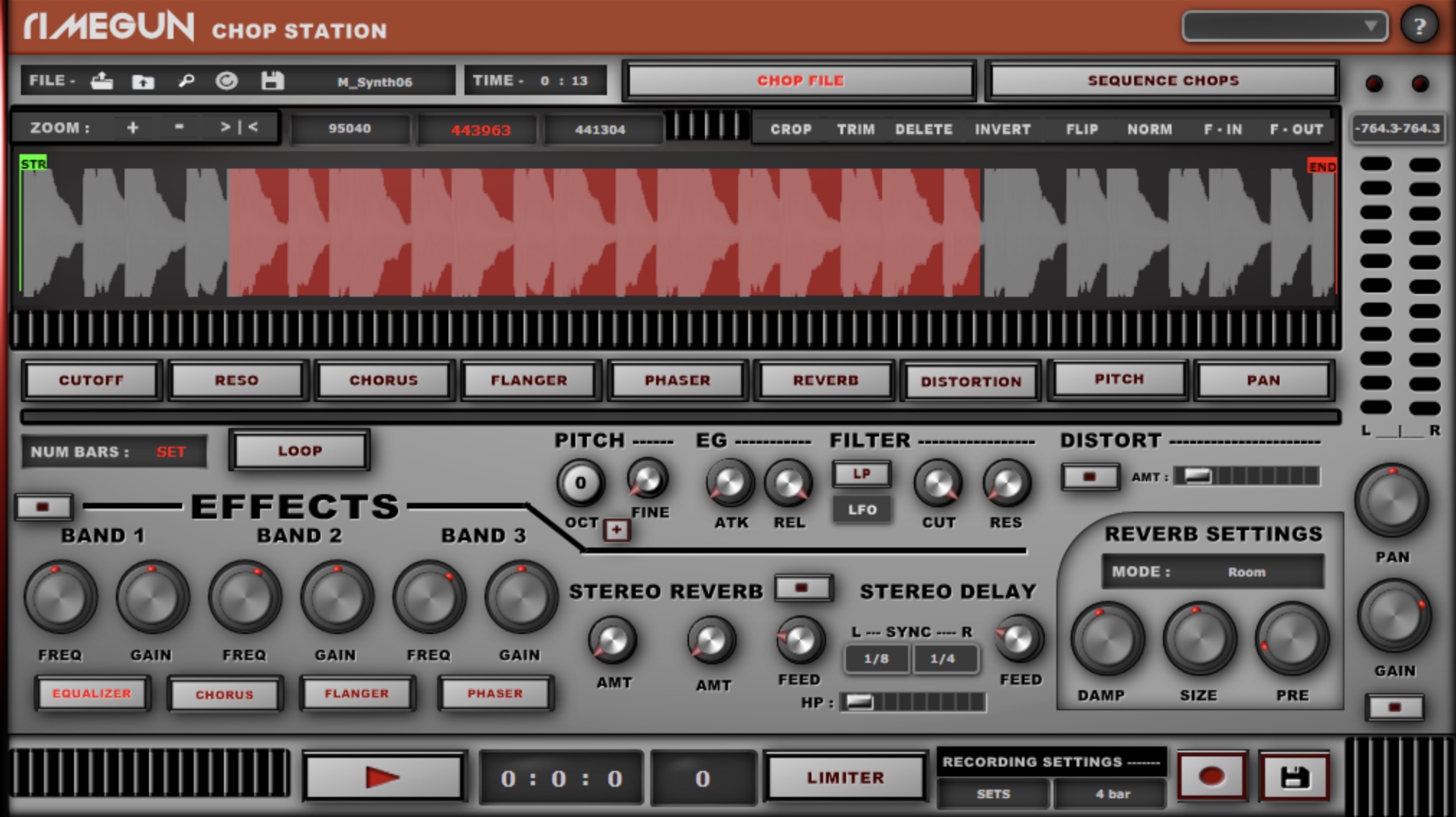Click the INVERT edit button
This screenshot has height=817, width=1456.
click(1002, 130)
